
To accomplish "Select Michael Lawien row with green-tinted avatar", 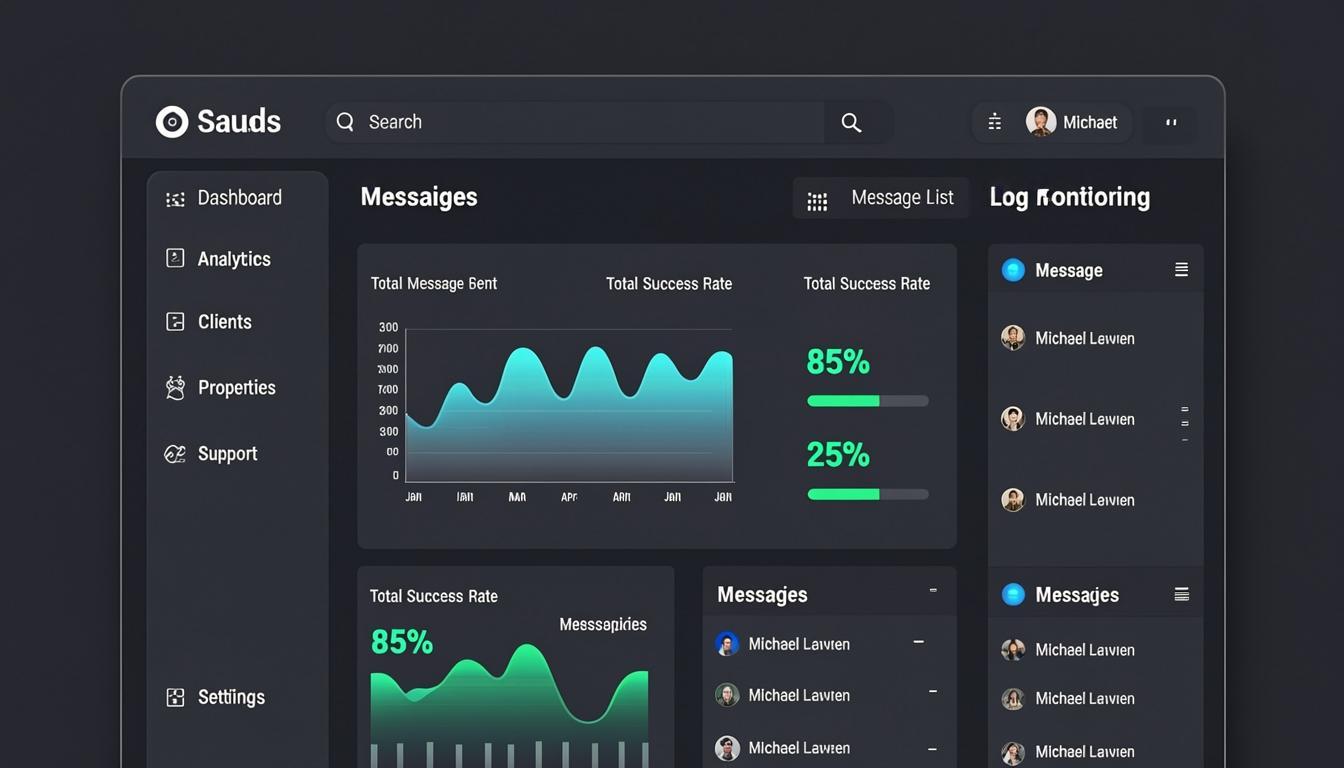I will (829, 695).
